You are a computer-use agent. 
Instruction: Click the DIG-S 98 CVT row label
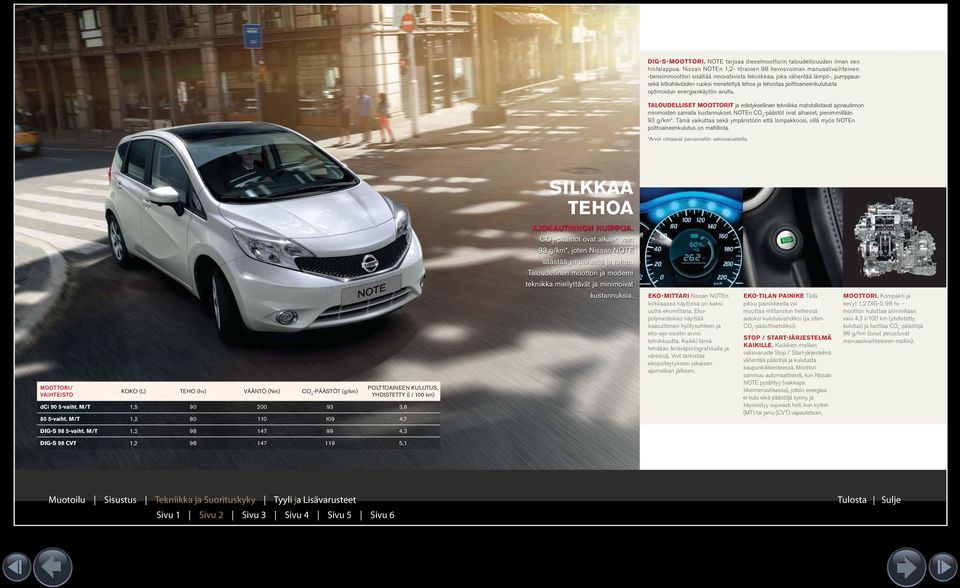(x=58, y=443)
